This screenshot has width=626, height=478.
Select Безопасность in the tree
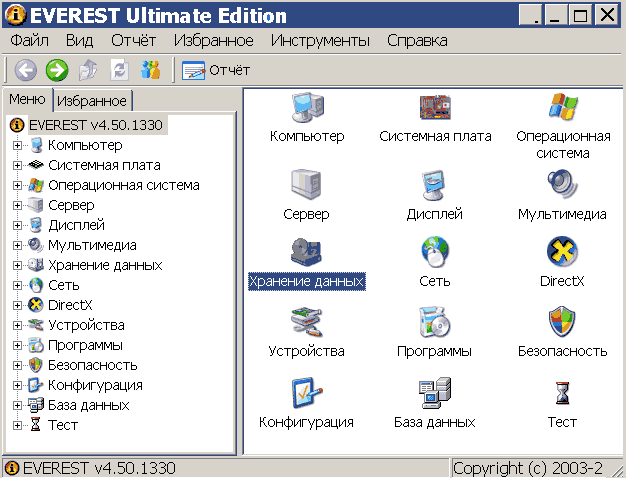[93, 365]
